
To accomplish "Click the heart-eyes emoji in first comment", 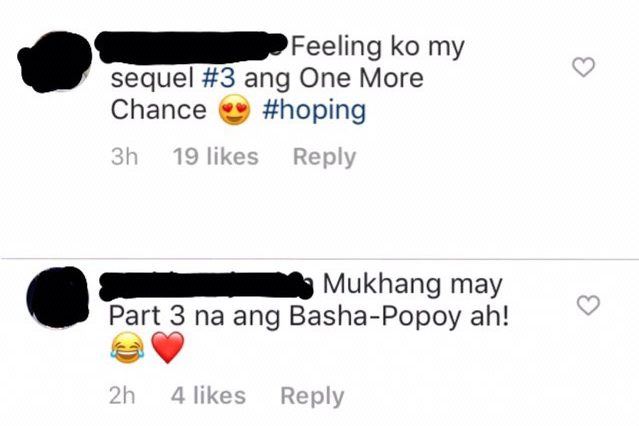I will pyautogui.click(x=234, y=110).
